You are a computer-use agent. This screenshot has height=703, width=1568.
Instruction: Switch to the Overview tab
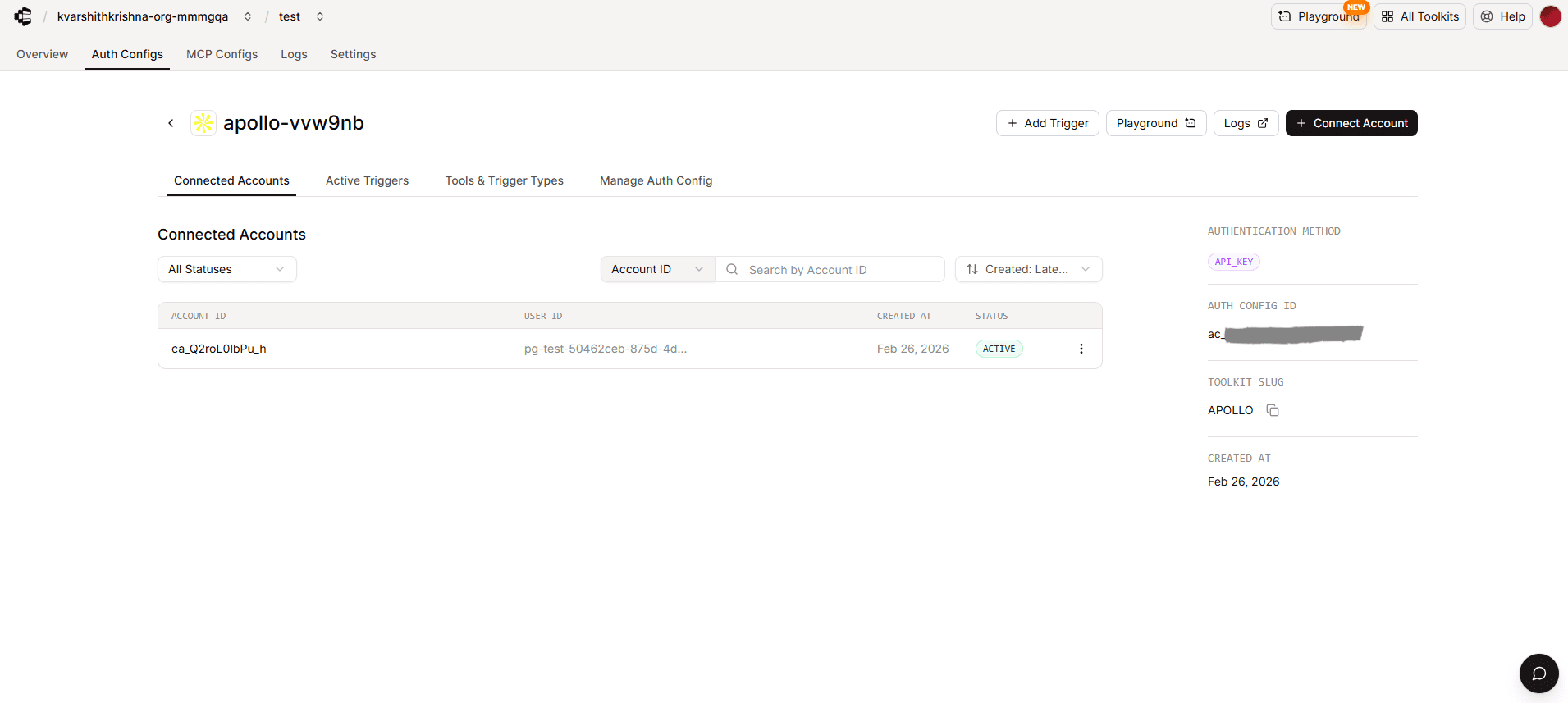[x=42, y=54]
